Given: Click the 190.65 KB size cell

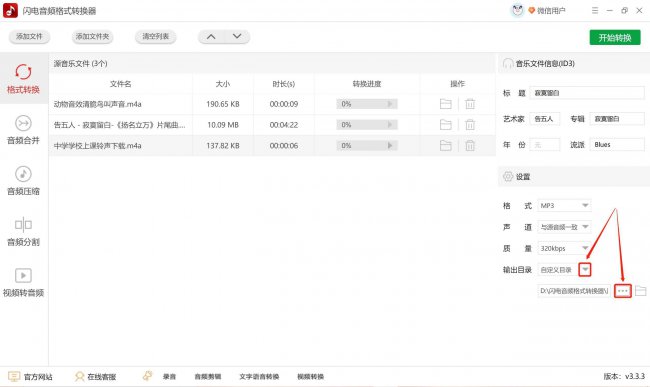Looking at the screenshot, I should click(x=223, y=104).
